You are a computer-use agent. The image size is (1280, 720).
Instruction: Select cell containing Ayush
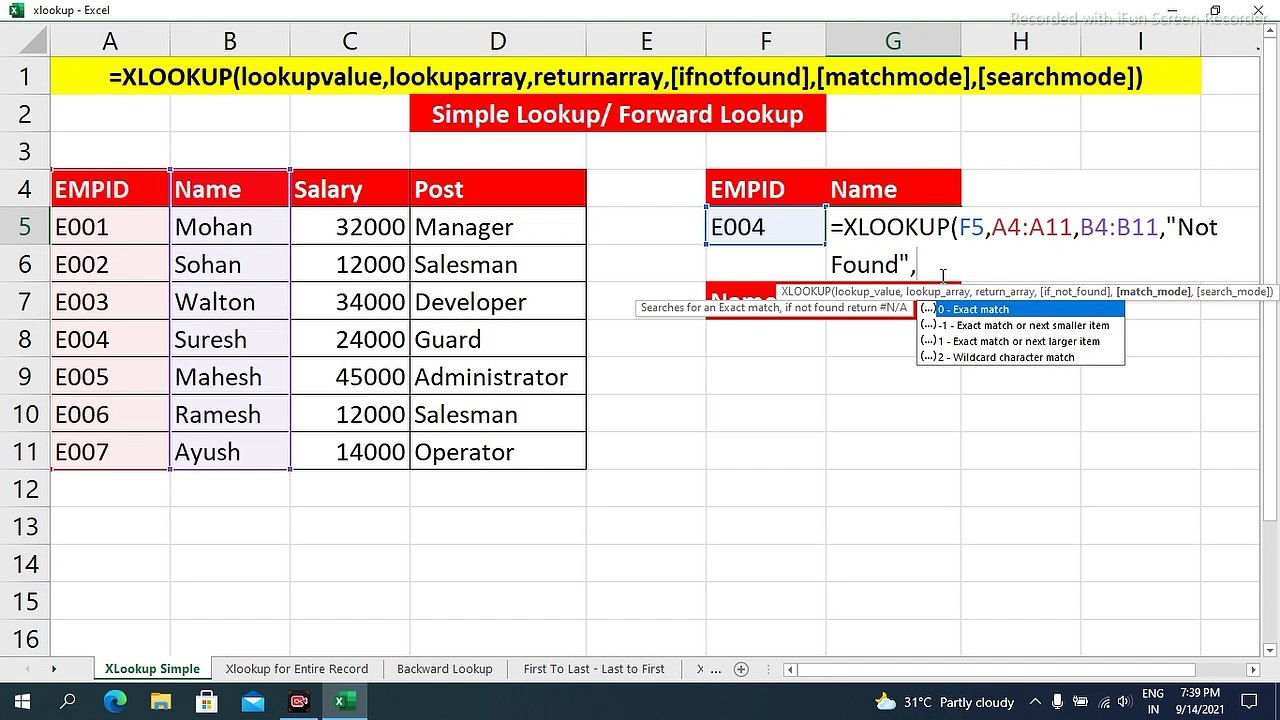[x=230, y=452]
